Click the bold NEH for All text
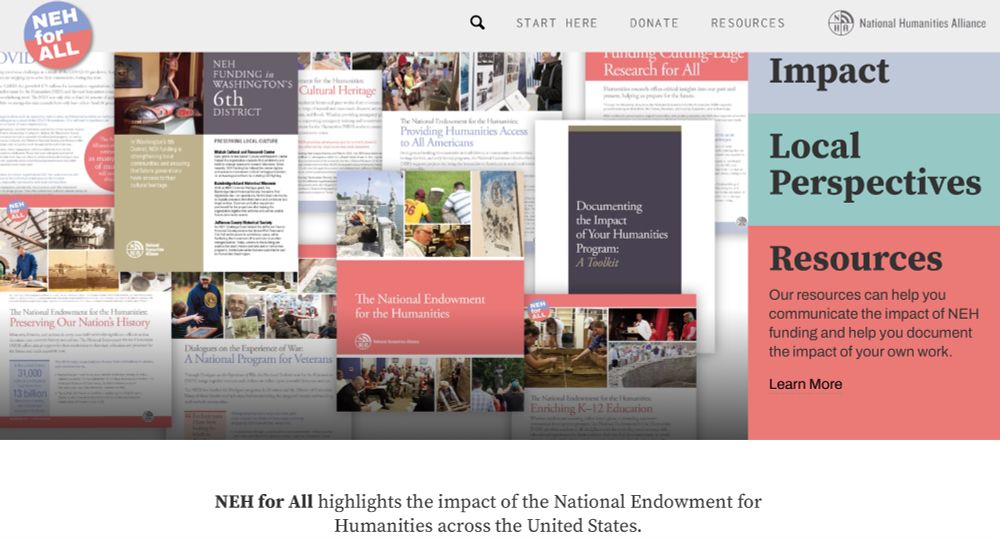 click(x=263, y=502)
